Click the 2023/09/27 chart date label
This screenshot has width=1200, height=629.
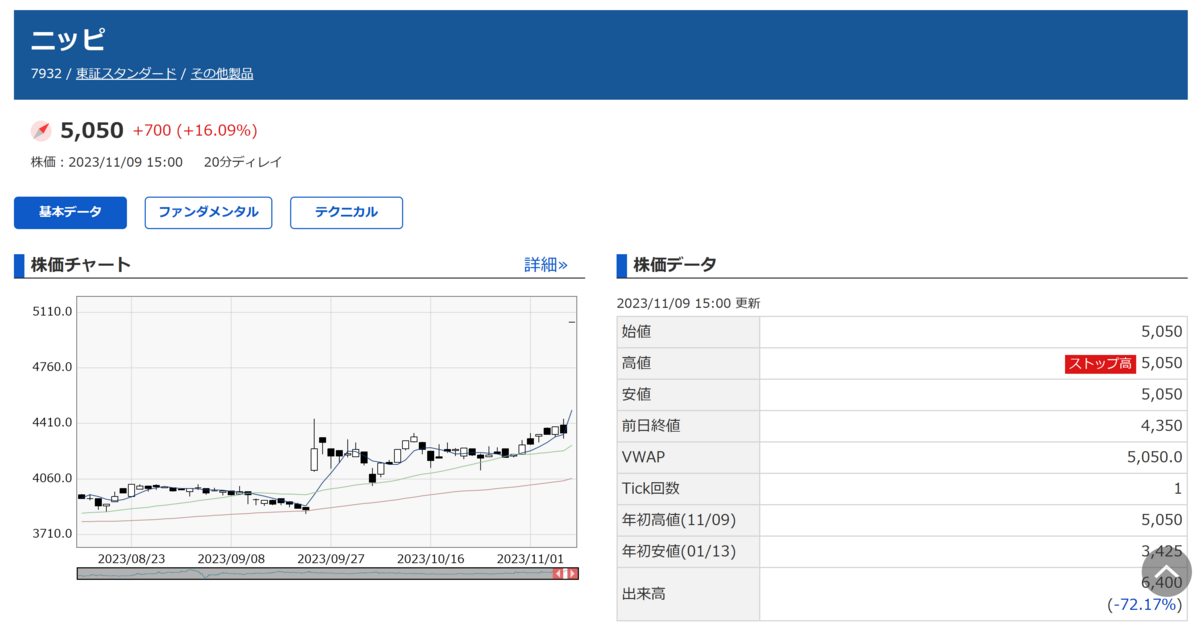(x=331, y=558)
